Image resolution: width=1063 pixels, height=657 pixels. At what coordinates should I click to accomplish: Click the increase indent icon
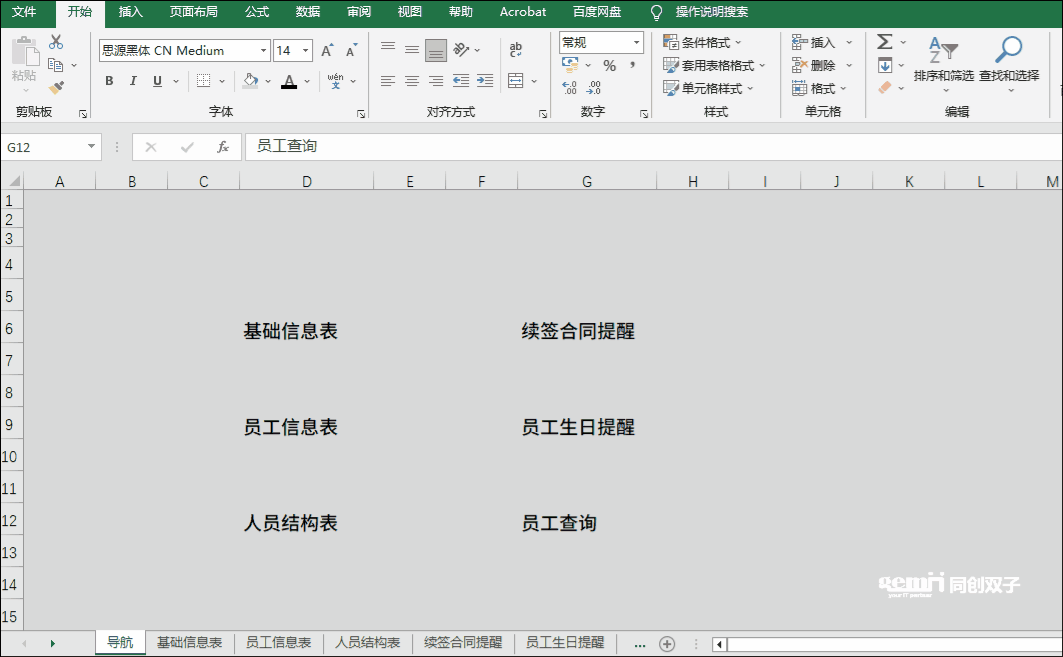point(485,81)
